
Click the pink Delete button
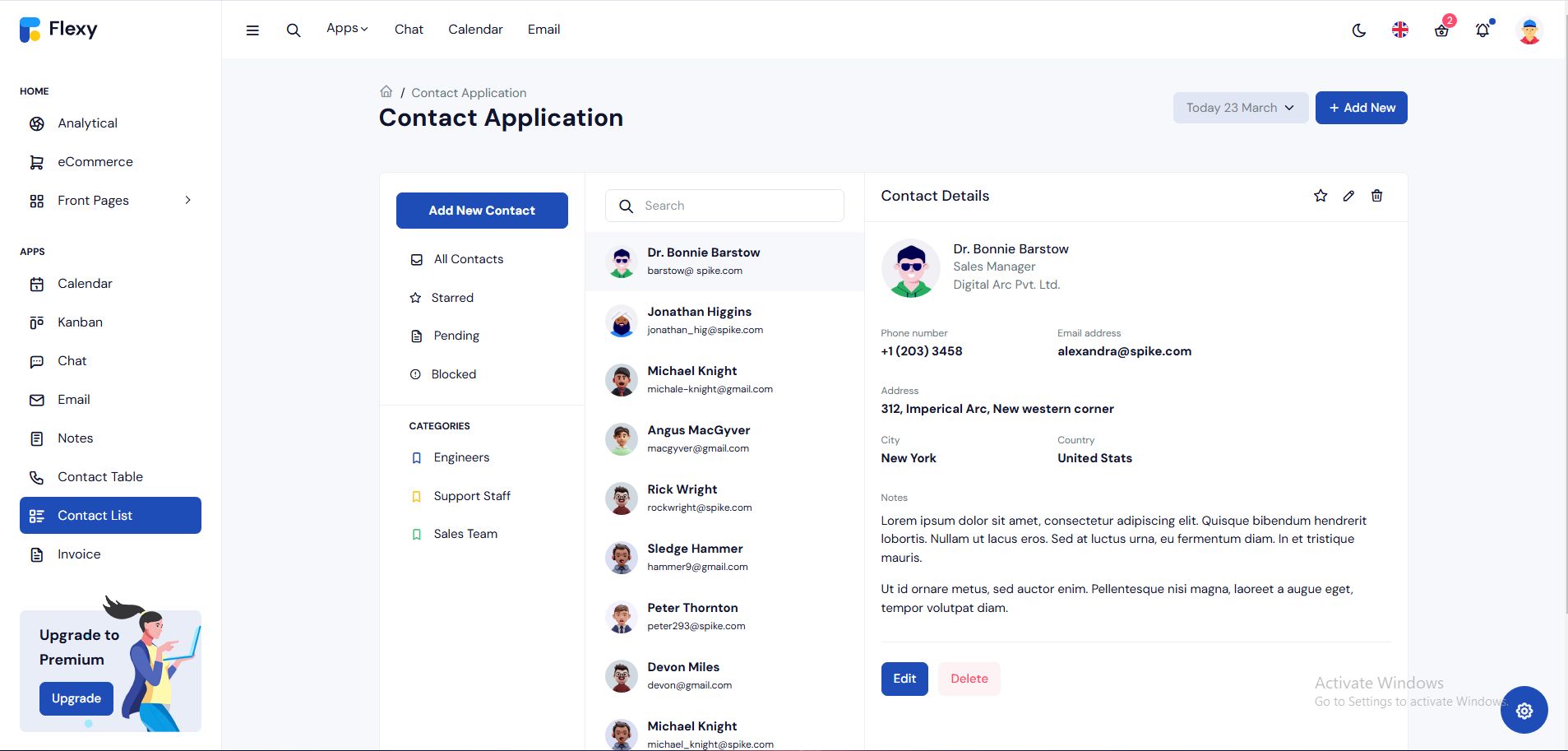pyautogui.click(x=969, y=679)
